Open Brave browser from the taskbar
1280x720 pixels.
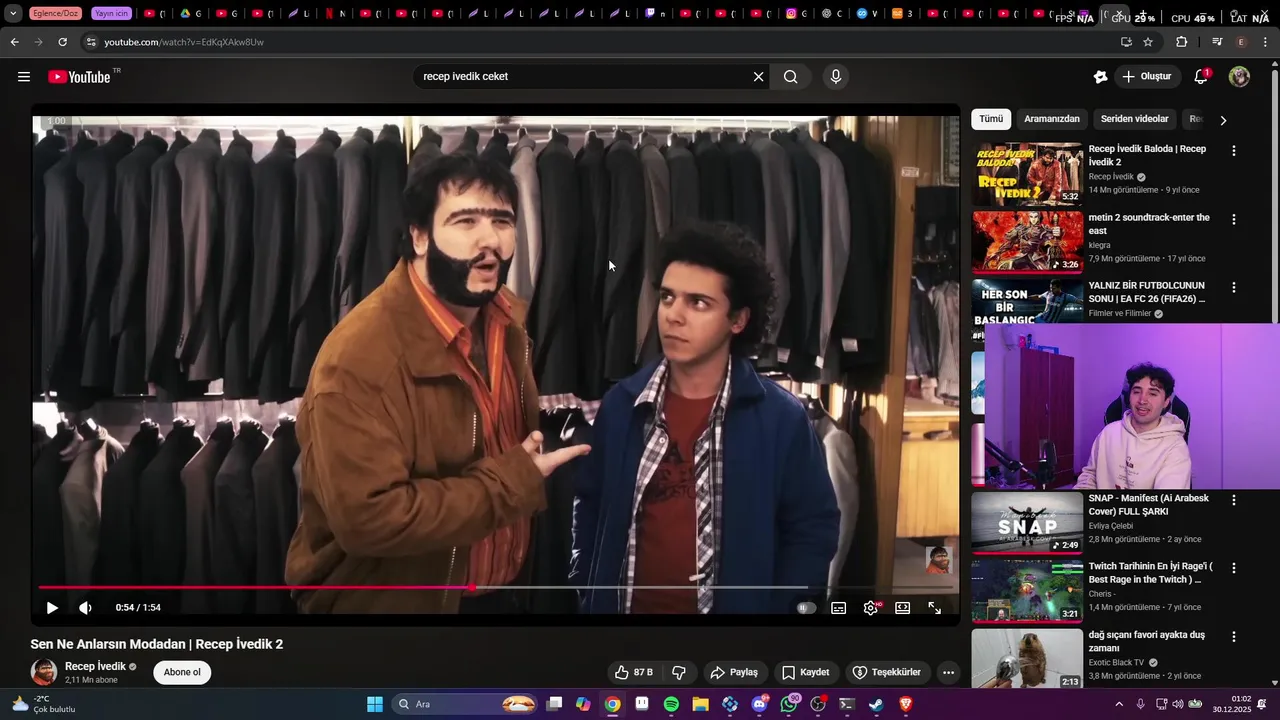[906, 704]
